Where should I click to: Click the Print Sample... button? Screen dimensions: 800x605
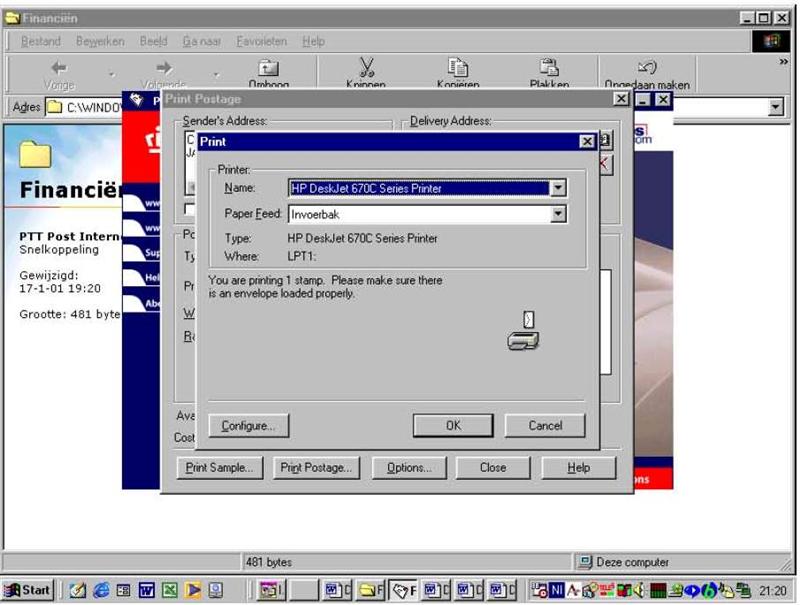tap(220, 468)
